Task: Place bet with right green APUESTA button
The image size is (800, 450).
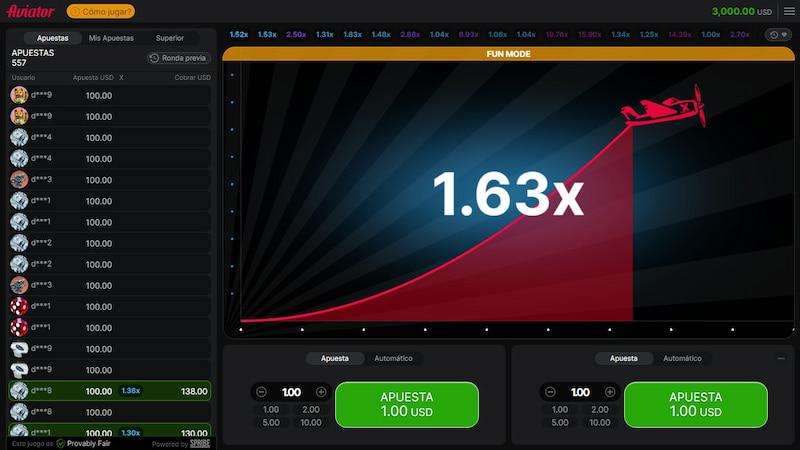Action: (695, 405)
